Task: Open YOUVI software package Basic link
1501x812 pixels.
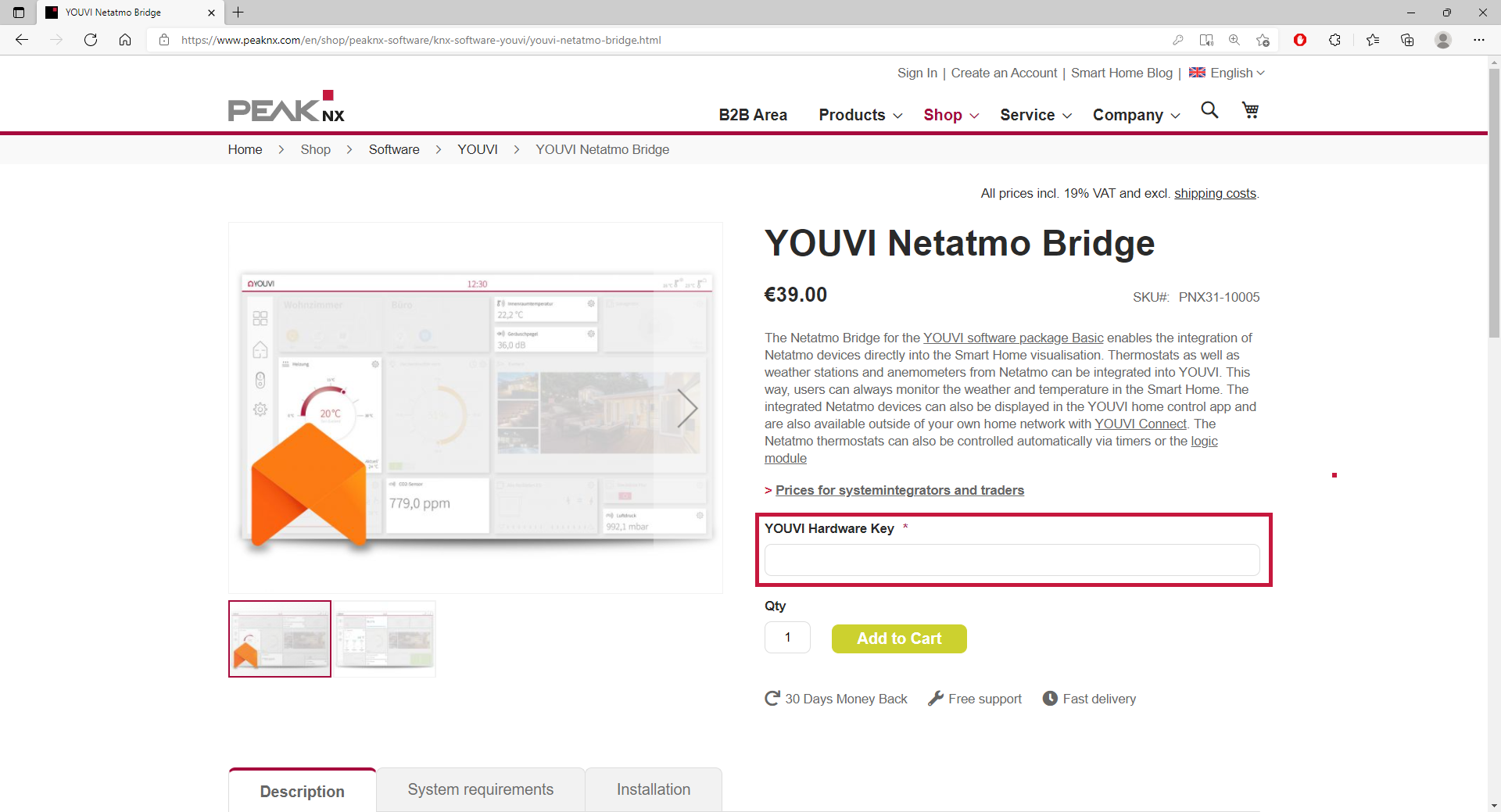Action: (x=1013, y=338)
